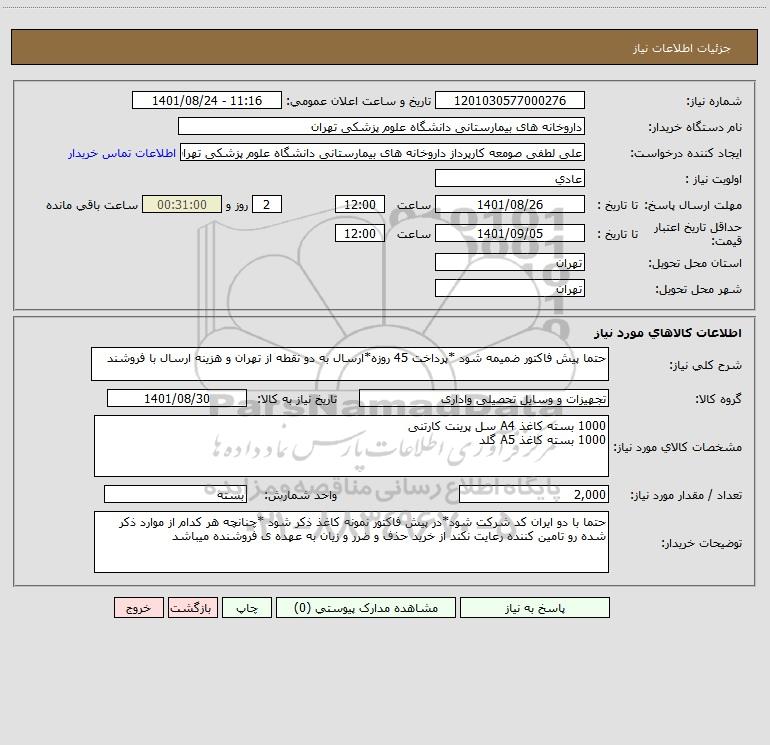Click the 'اطلاعات کالاهای مورد نیاز' section heading
The height and width of the screenshot is (745, 770).
point(667,333)
